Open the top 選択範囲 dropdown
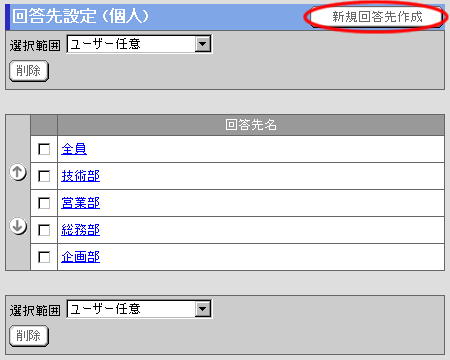Image resolution: width=450 pixels, height=360 pixels. coord(139,44)
